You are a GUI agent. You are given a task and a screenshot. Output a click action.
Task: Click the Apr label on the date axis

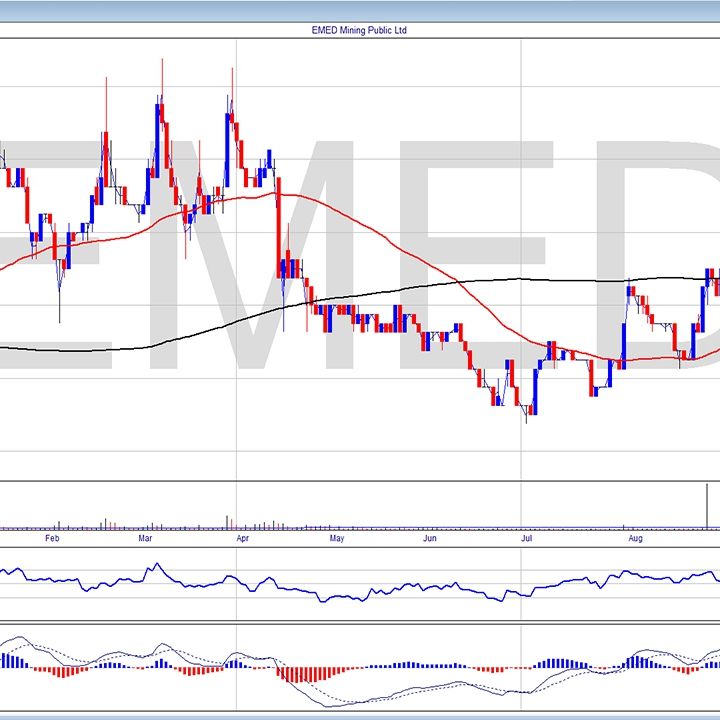point(242,538)
